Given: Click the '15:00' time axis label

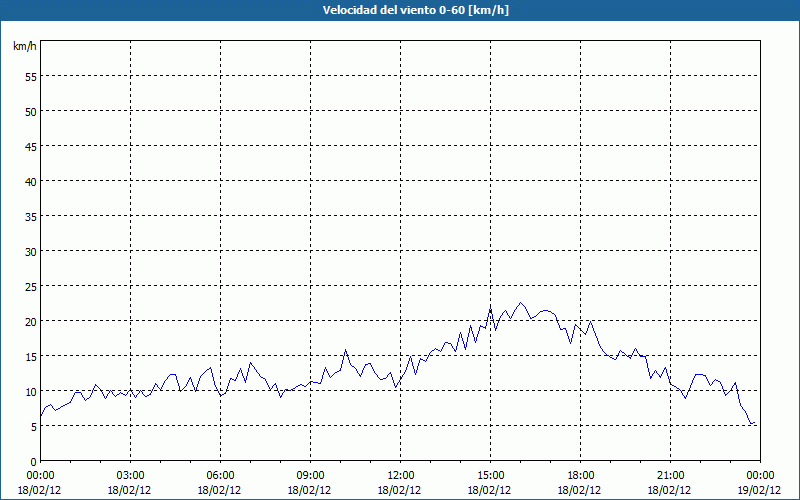Looking at the screenshot, I should (x=490, y=476).
